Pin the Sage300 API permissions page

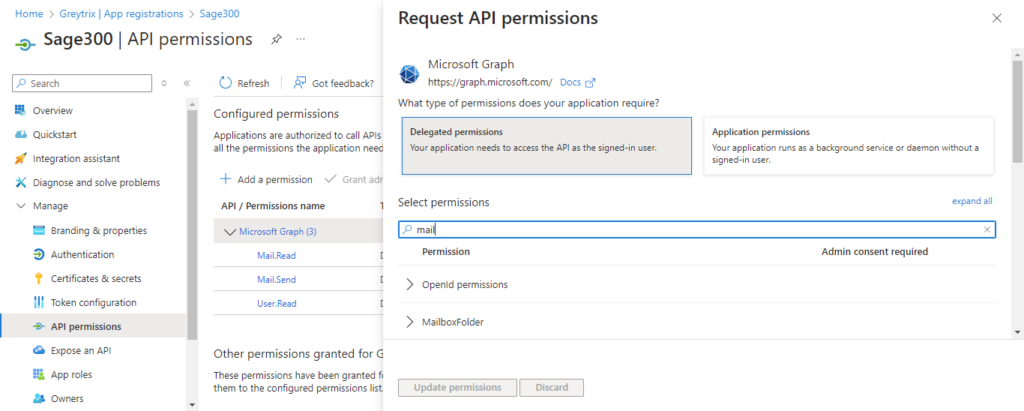pos(276,39)
